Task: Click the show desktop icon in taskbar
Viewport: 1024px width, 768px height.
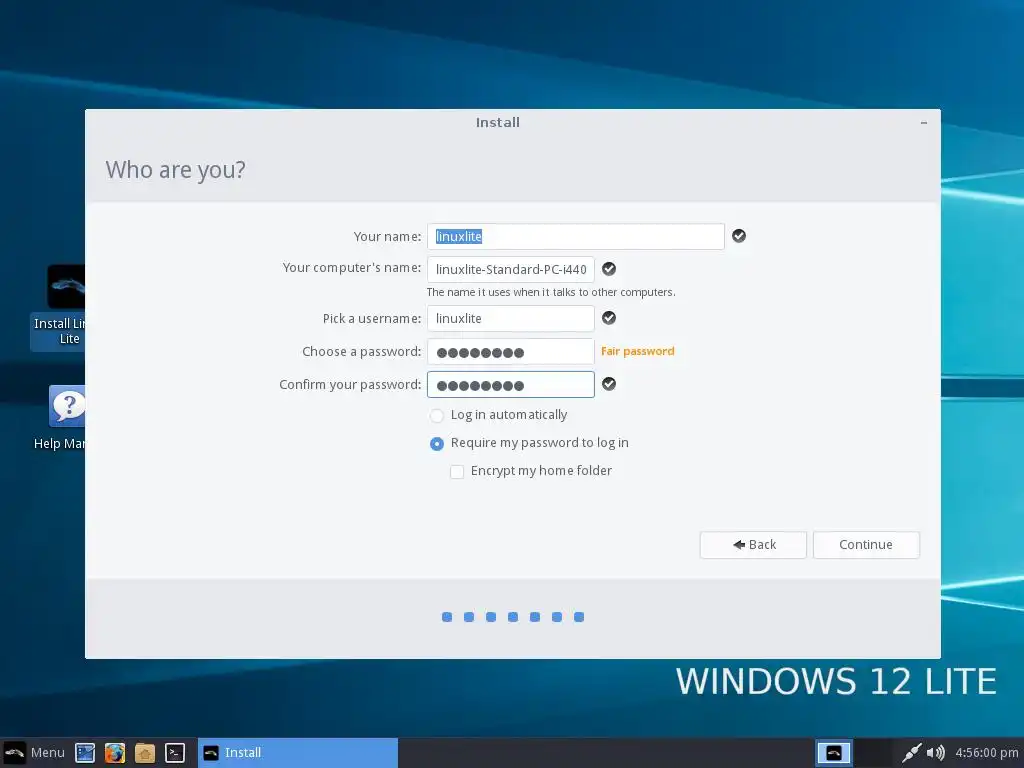Action: pos(85,753)
